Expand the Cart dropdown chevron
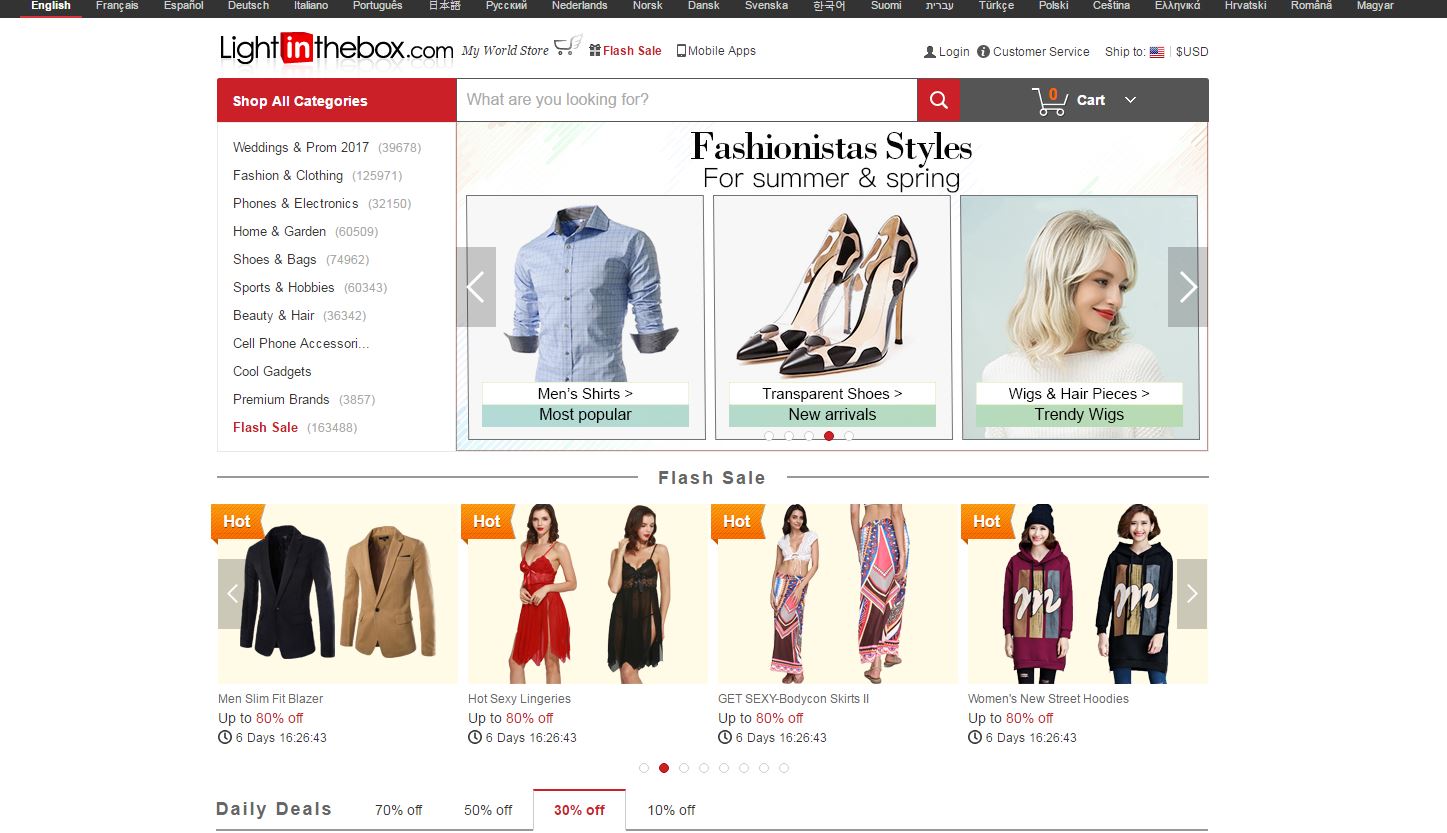This screenshot has height=833, width=1447. point(1130,100)
